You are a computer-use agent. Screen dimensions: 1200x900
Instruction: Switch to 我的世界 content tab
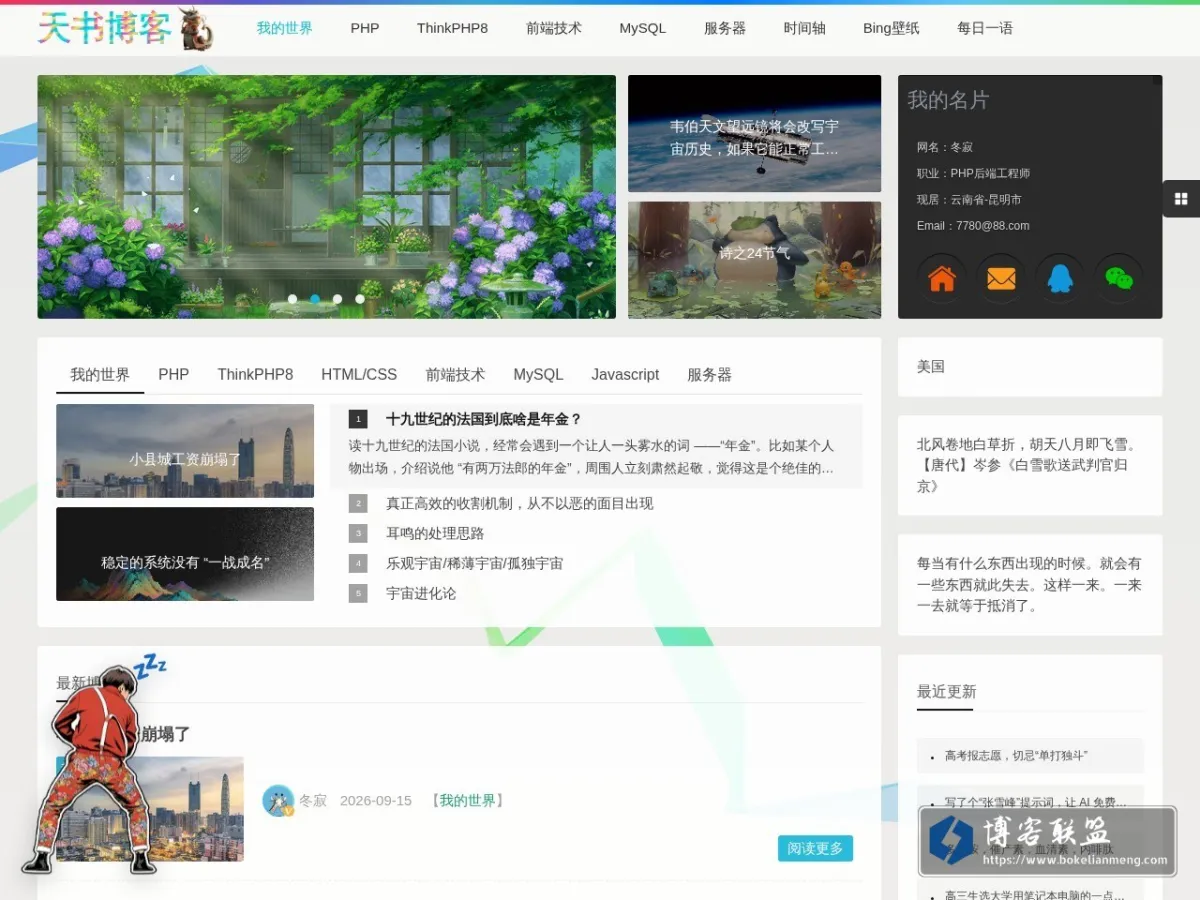click(x=100, y=375)
